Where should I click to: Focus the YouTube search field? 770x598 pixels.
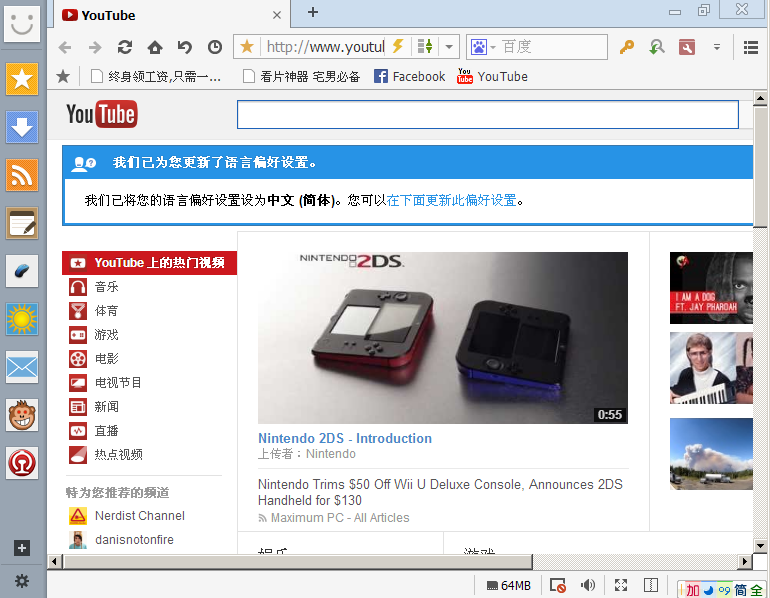click(x=488, y=114)
